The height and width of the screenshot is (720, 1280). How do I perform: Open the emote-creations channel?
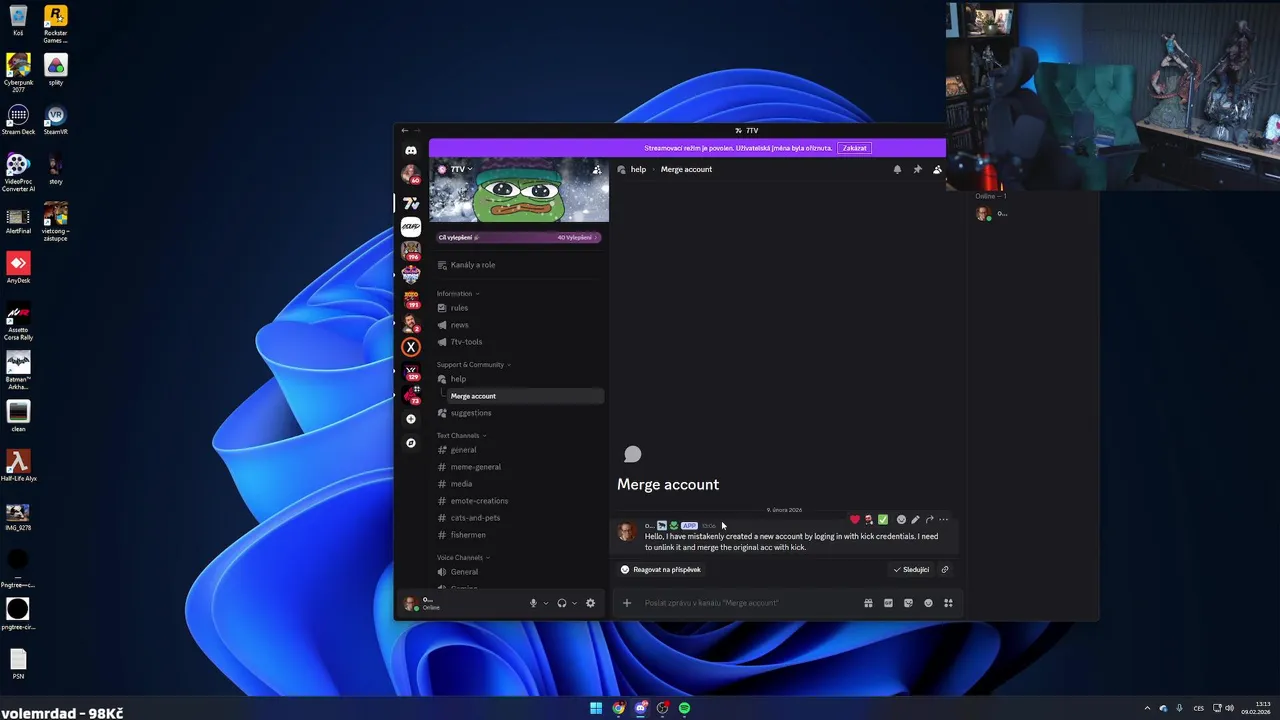(519, 501)
